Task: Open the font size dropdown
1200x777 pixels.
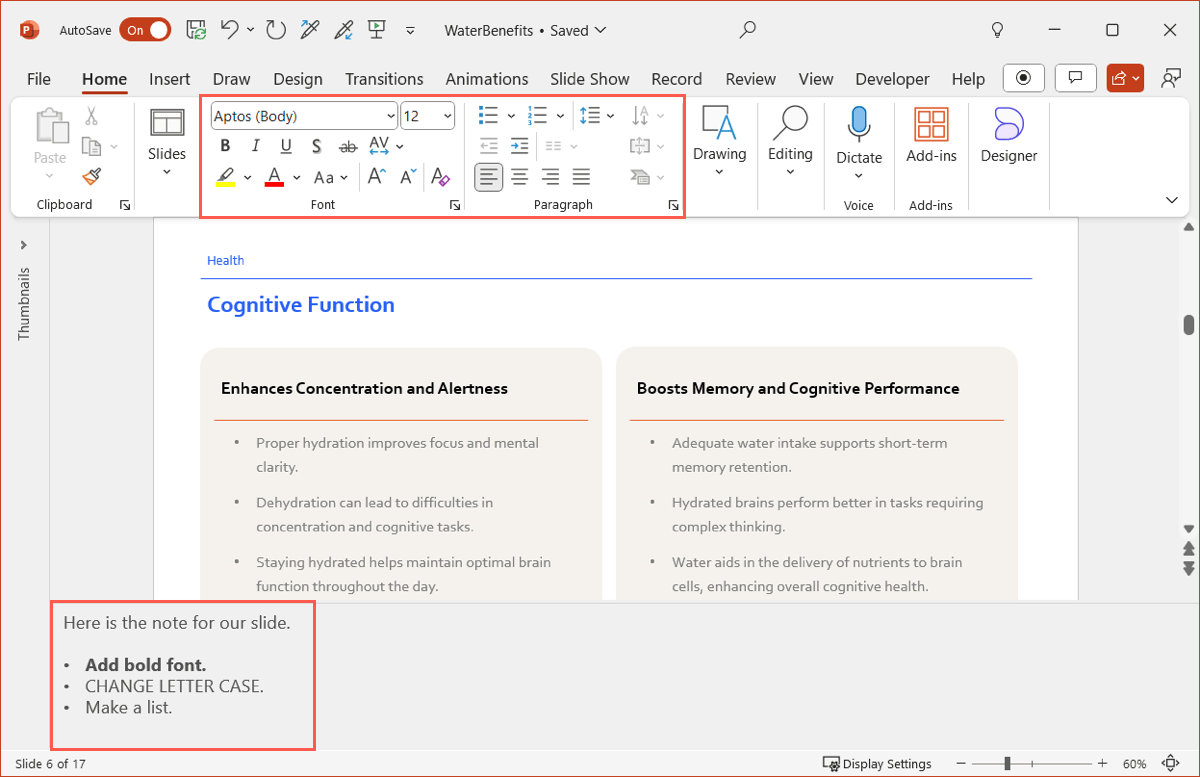Action: pyautogui.click(x=448, y=116)
